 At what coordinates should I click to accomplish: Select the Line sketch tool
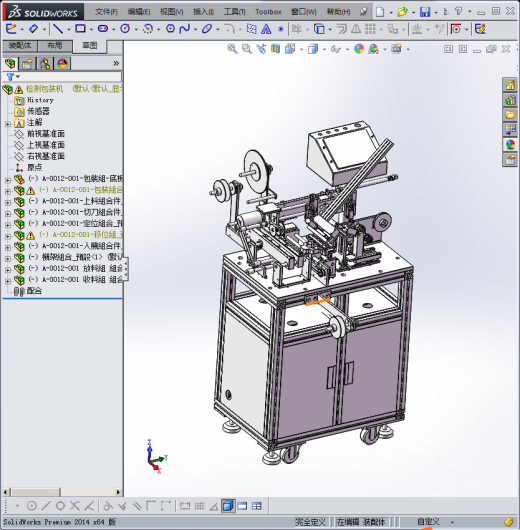coord(58,29)
